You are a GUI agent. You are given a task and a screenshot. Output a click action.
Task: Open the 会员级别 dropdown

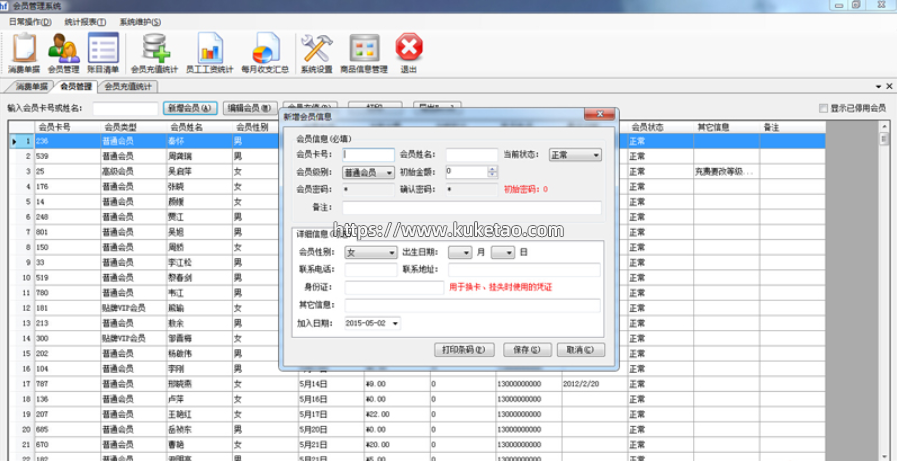click(368, 172)
